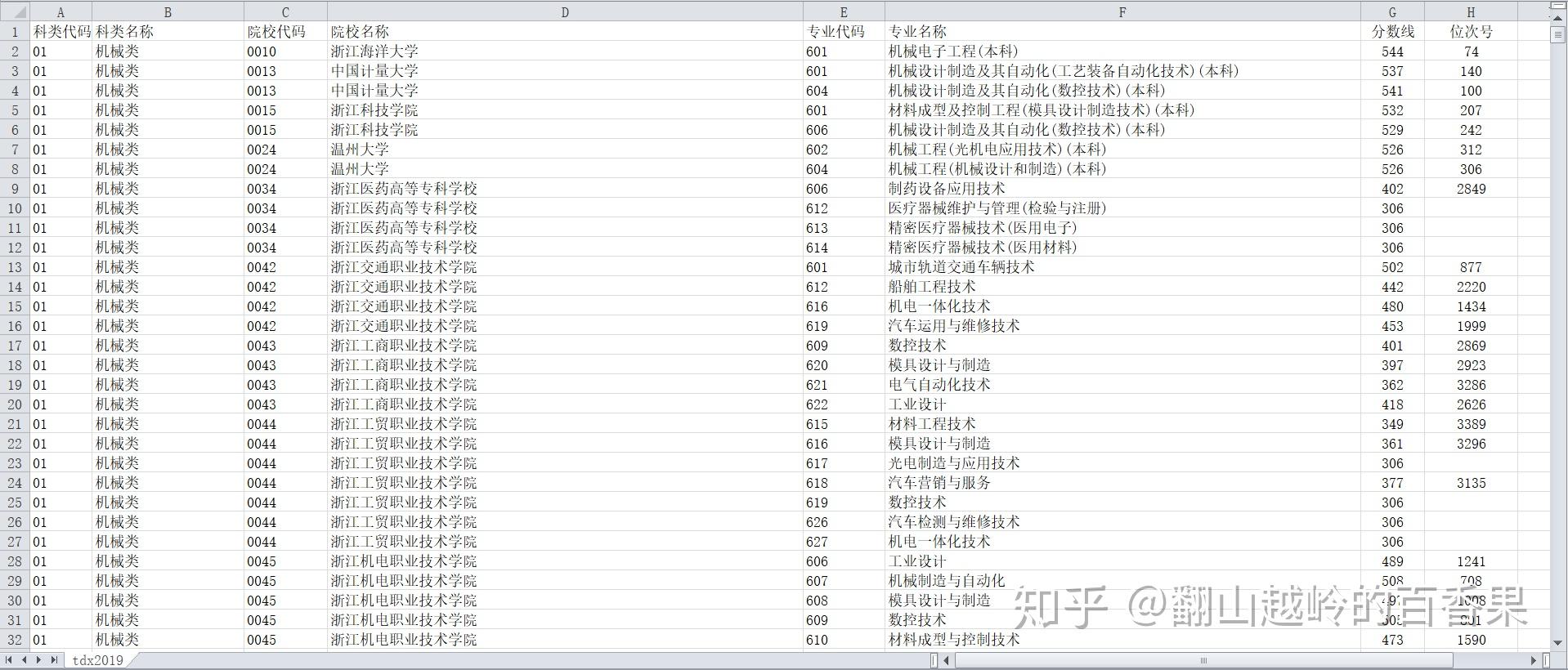1568x670 pixels.
Task: Click the previous sheet navigation arrow
Action: click(24, 660)
